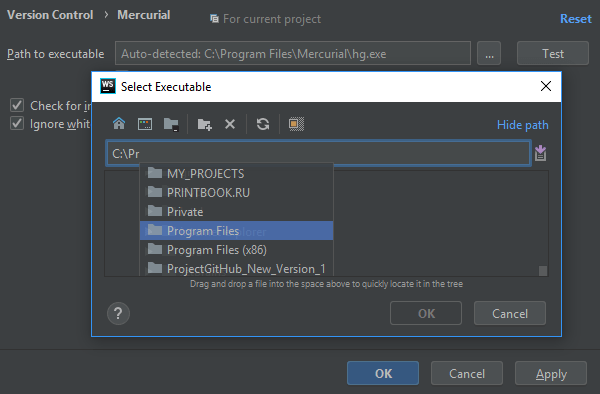Viewport: 600px width, 394px height.
Task: Click the Hide path link
Action: (x=522, y=125)
